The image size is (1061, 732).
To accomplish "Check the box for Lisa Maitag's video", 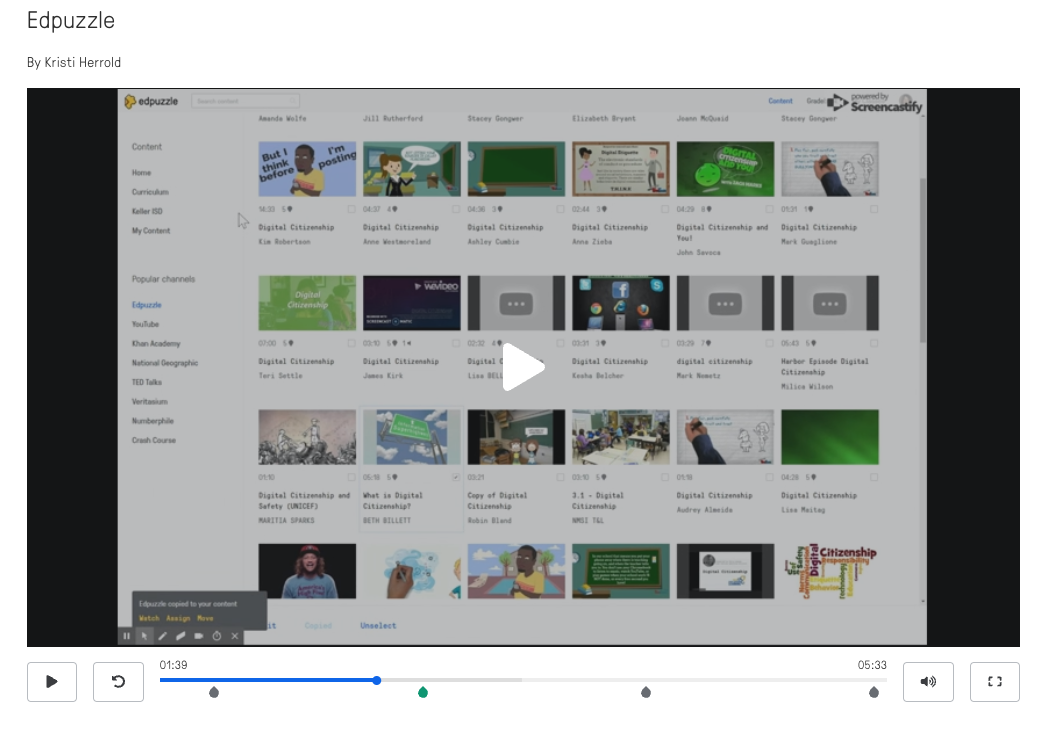I will (x=874, y=478).
